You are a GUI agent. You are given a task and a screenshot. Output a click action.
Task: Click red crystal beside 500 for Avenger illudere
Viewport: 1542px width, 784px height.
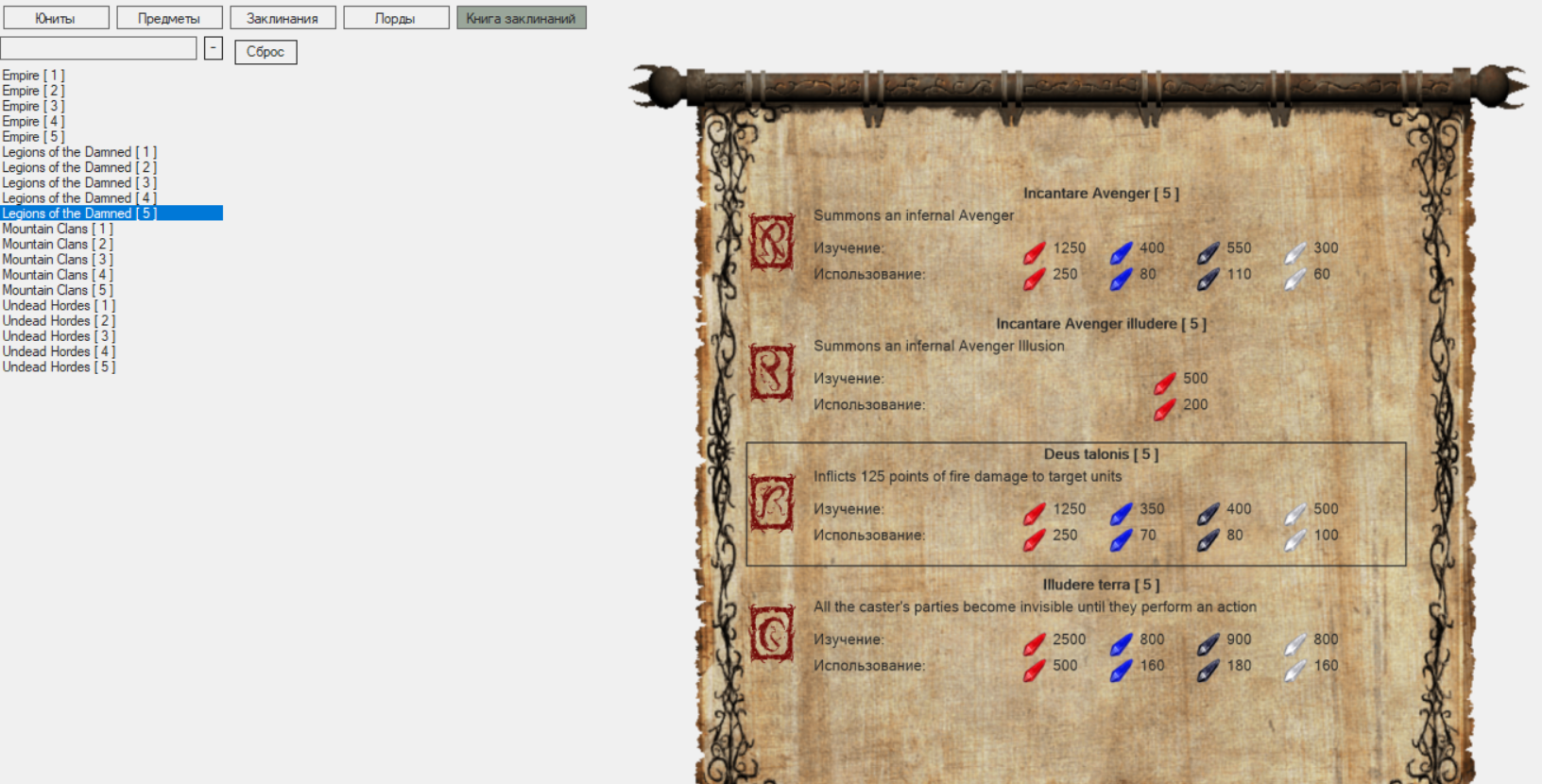coord(1164,383)
